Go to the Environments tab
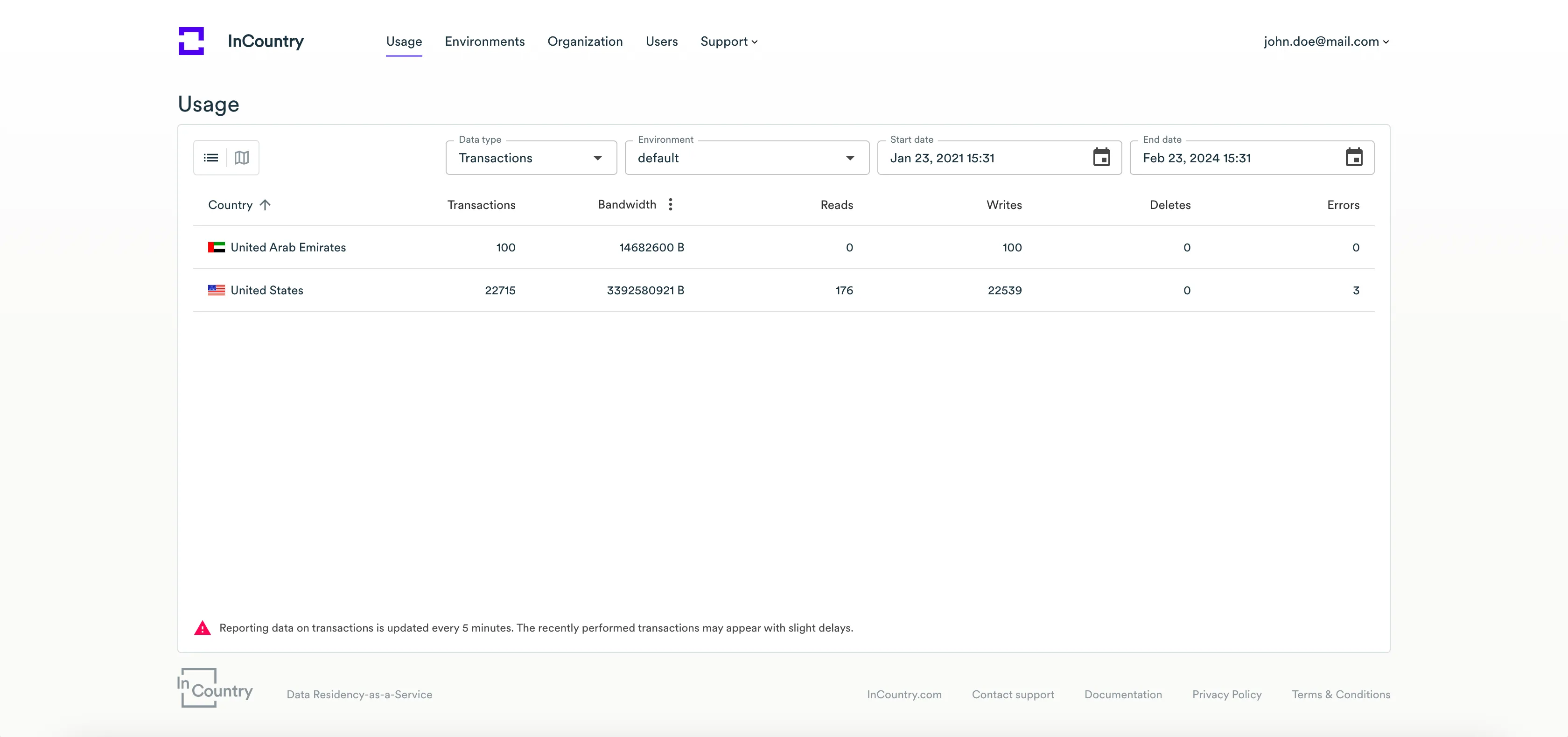The height and width of the screenshot is (737, 1568). (x=484, y=42)
